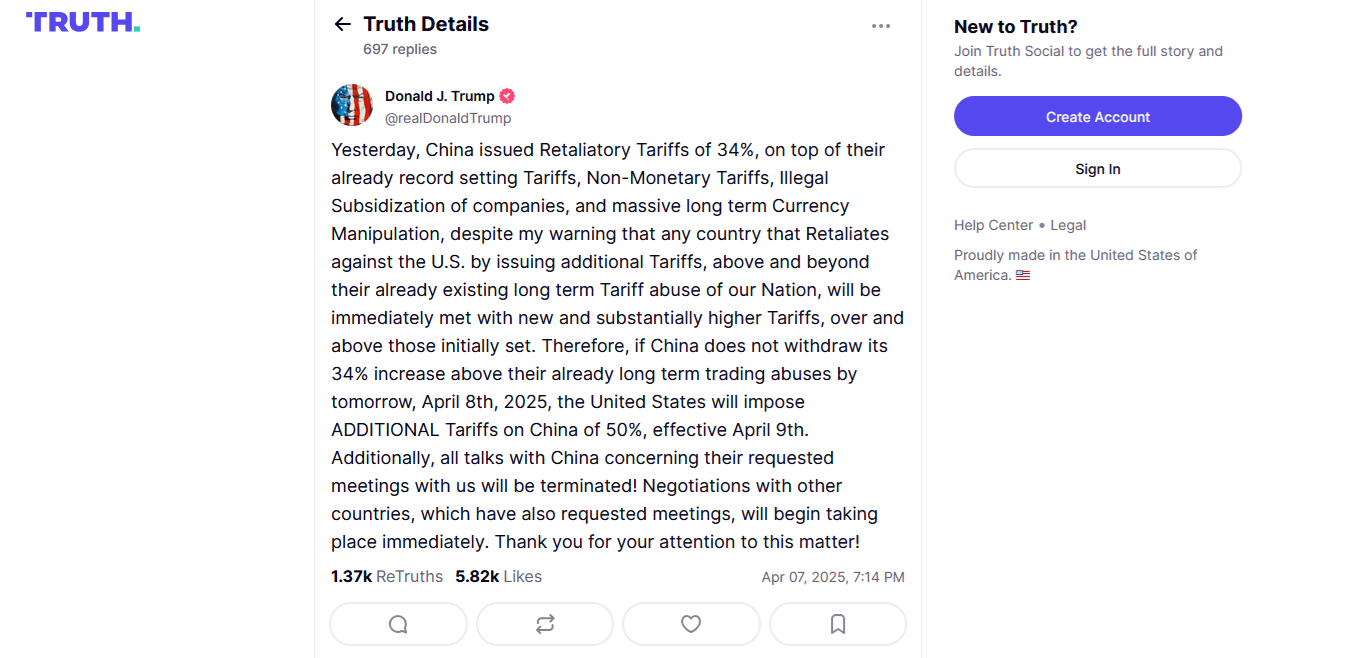Click the red verified badge icon
The image size is (1355, 658).
[x=507, y=96]
